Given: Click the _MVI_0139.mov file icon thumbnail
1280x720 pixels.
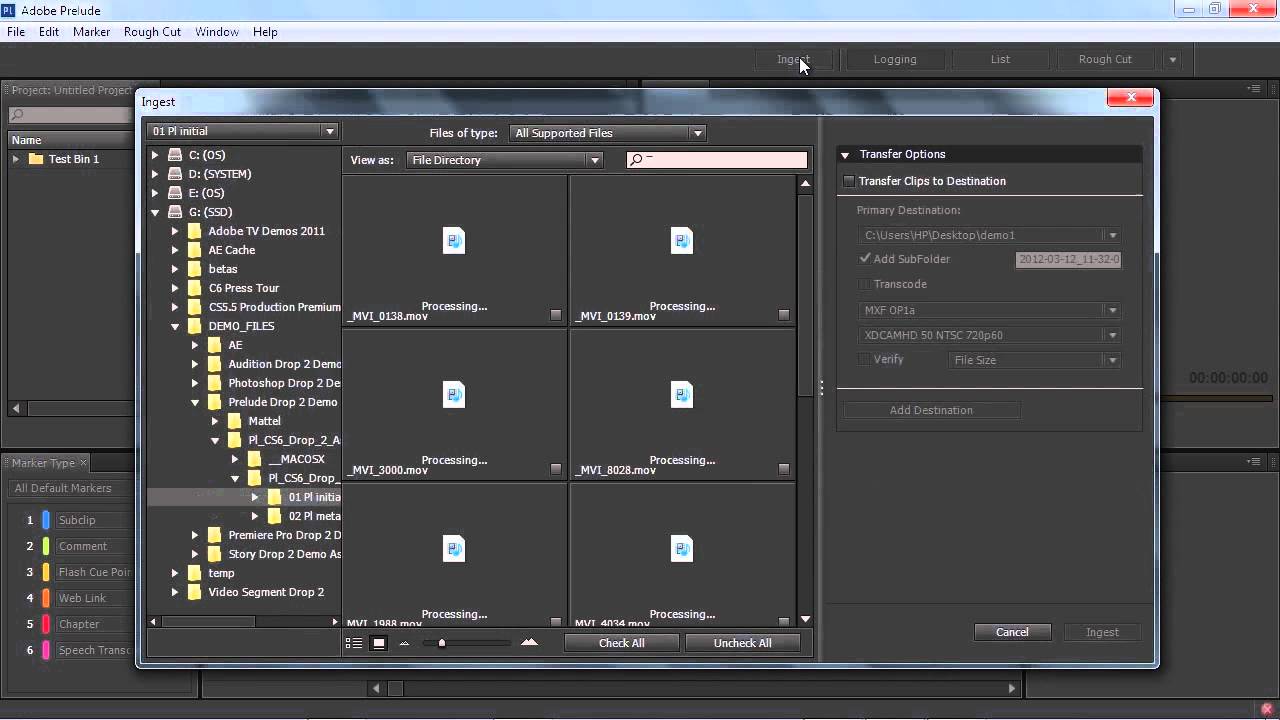Looking at the screenshot, I should click(682, 240).
